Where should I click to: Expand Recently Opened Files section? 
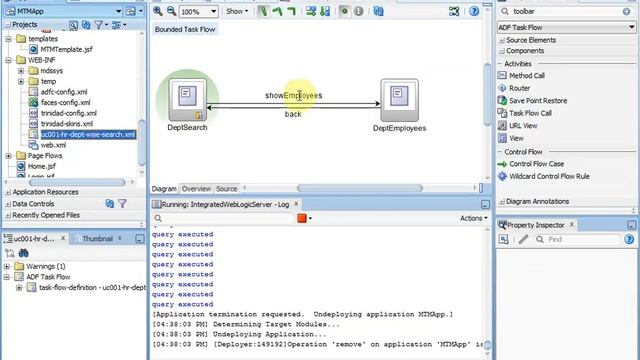click(x=8, y=216)
